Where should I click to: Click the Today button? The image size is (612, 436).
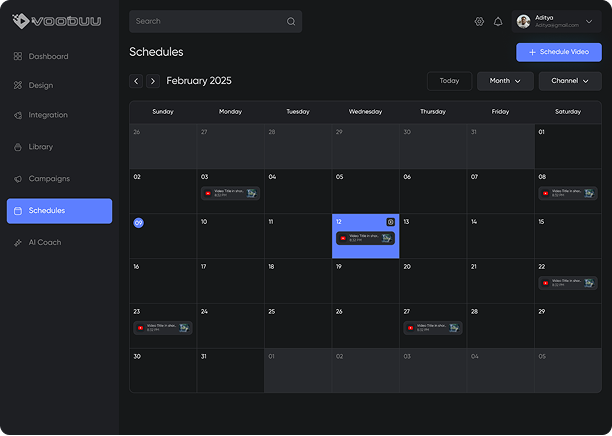pos(449,81)
